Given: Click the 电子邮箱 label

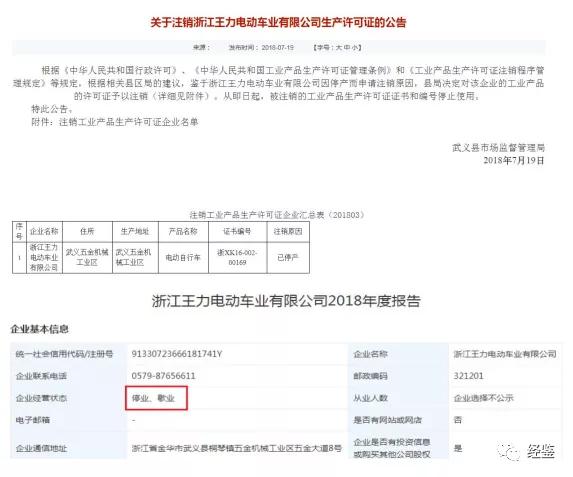Looking at the screenshot, I should 33,420.
